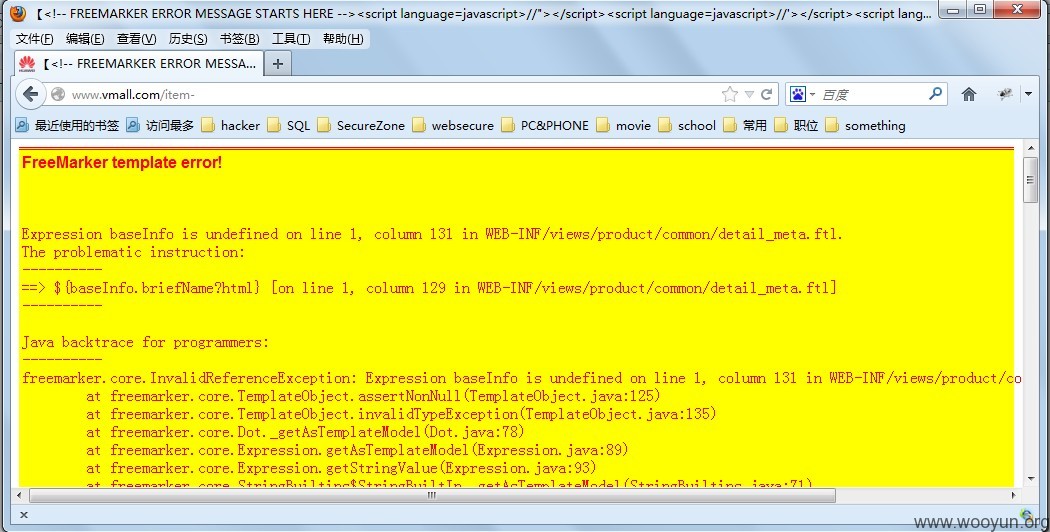Open the 历史(S) menu
The width and height of the screenshot is (1050, 532).
188,39
